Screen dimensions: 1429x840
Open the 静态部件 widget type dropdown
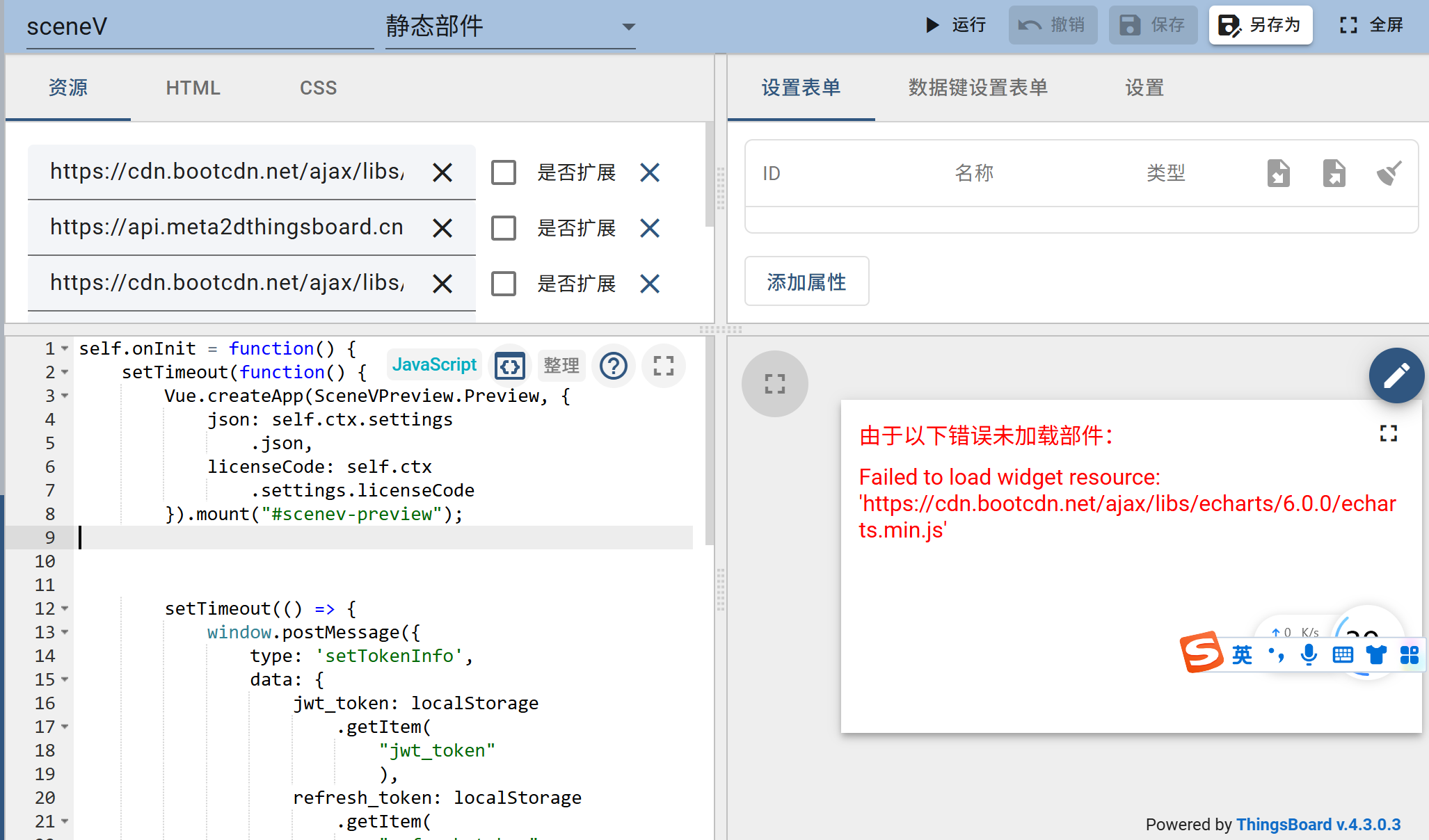(x=510, y=27)
